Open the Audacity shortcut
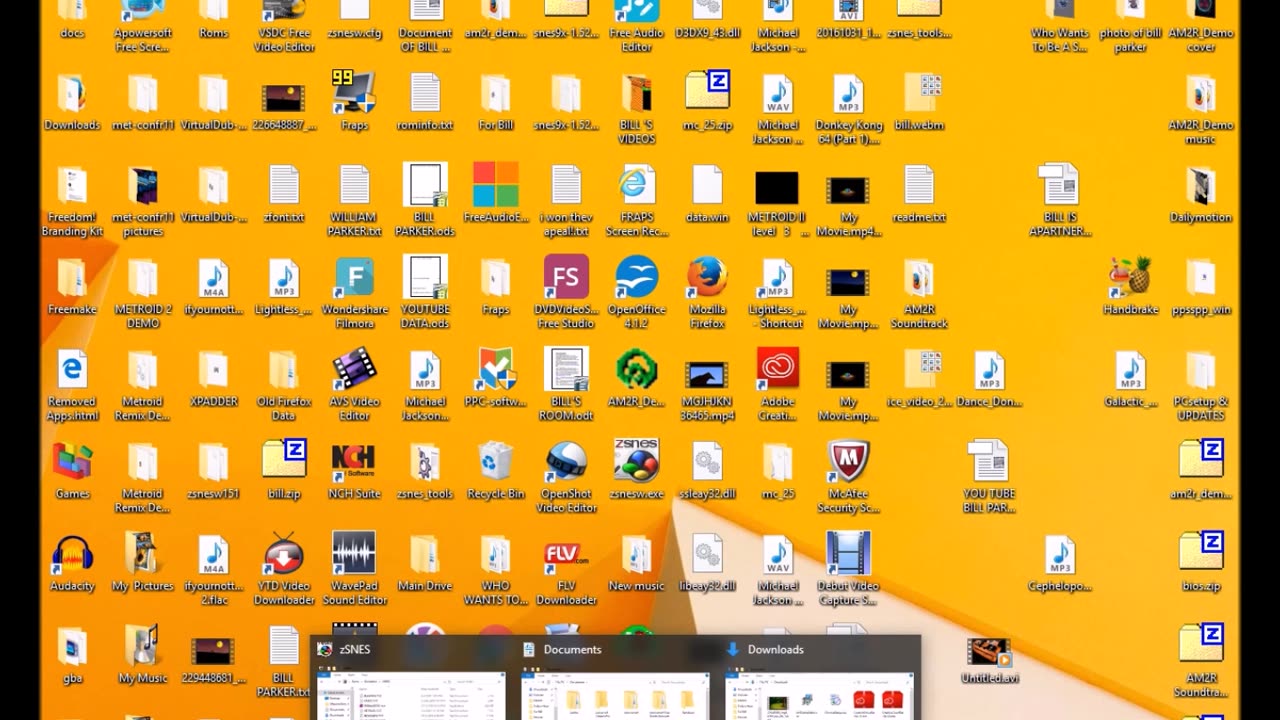The height and width of the screenshot is (720, 1280). 72,557
